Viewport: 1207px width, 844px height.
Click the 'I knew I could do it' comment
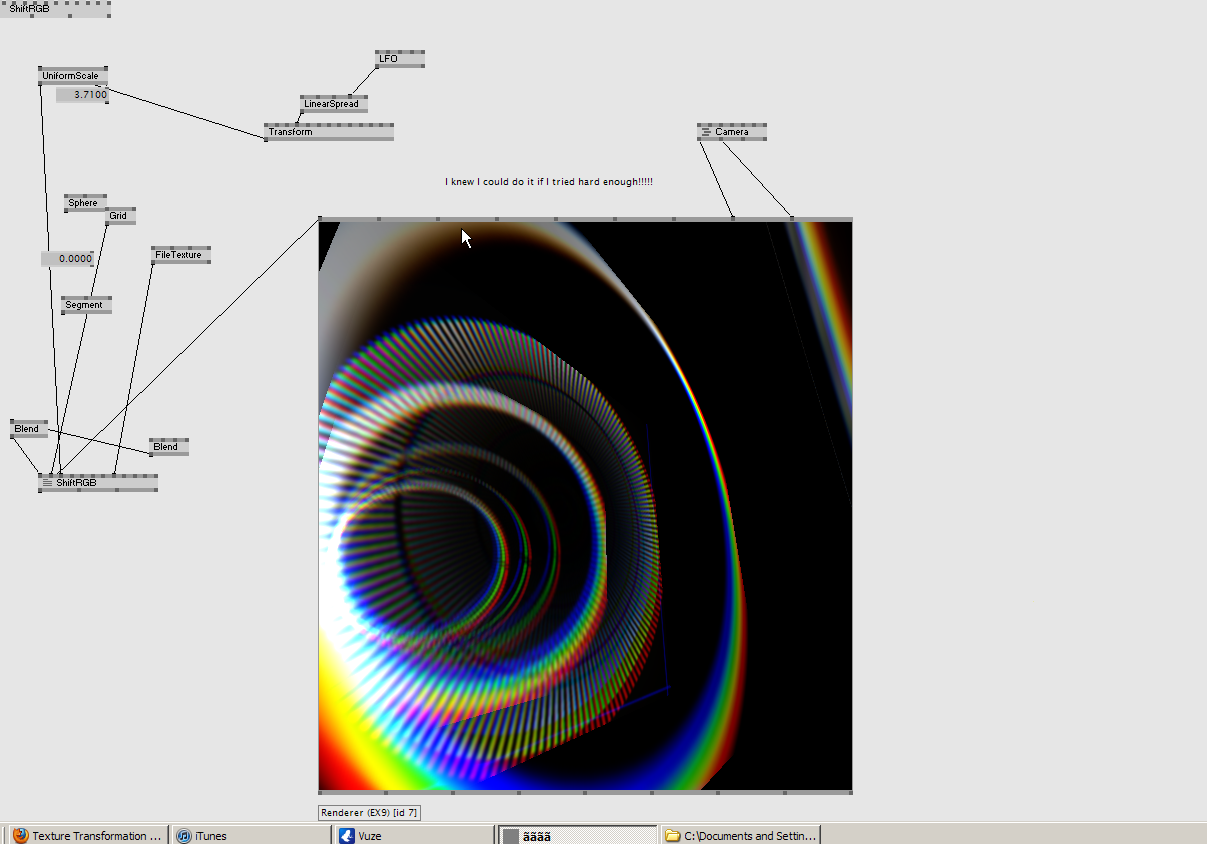[x=548, y=182]
